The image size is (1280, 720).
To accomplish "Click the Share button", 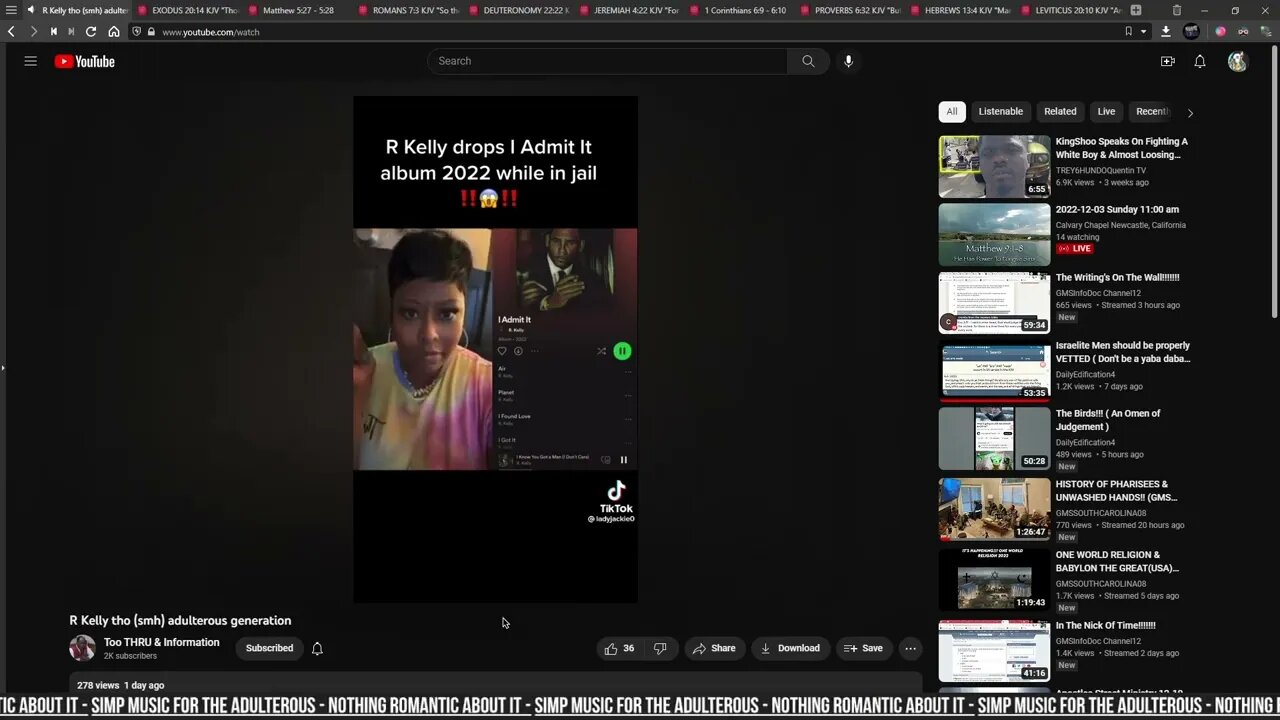I will [714, 648].
